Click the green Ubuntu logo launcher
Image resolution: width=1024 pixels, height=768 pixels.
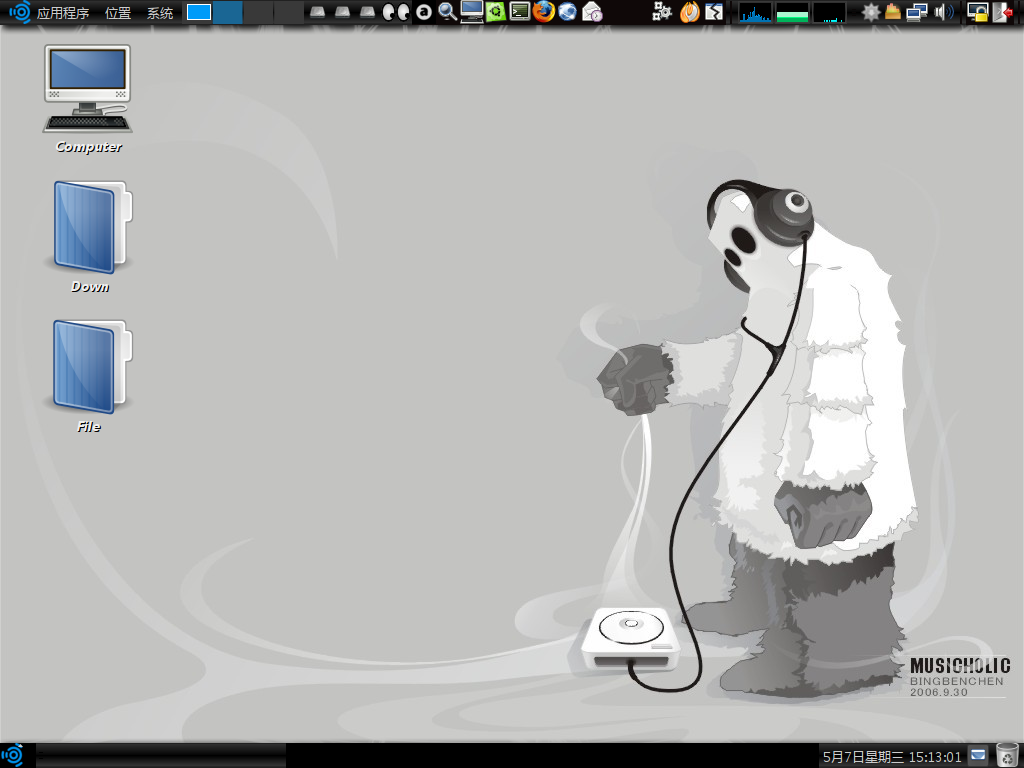point(496,12)
